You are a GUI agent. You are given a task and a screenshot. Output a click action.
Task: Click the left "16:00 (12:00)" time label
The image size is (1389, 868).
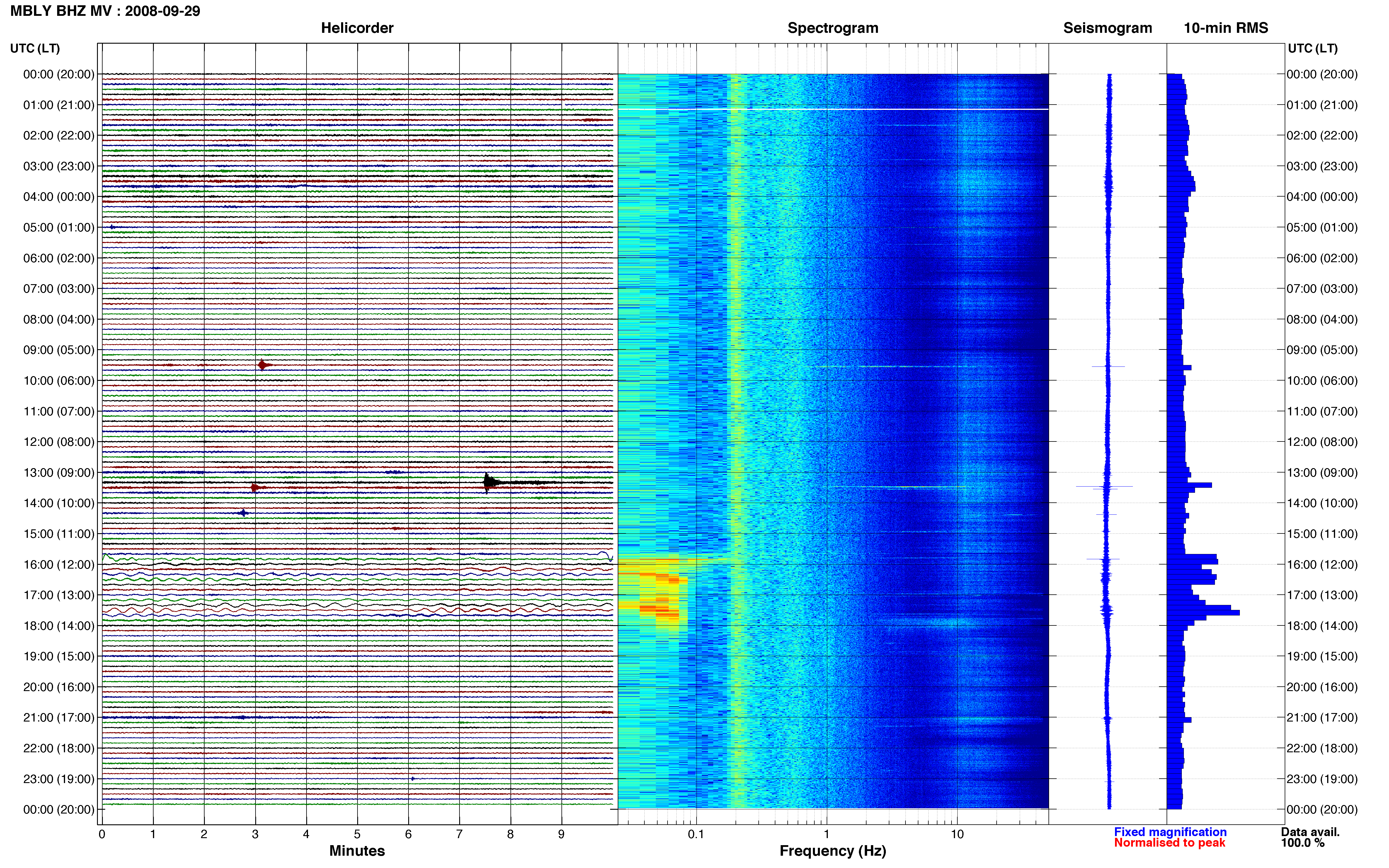(59, 565)
